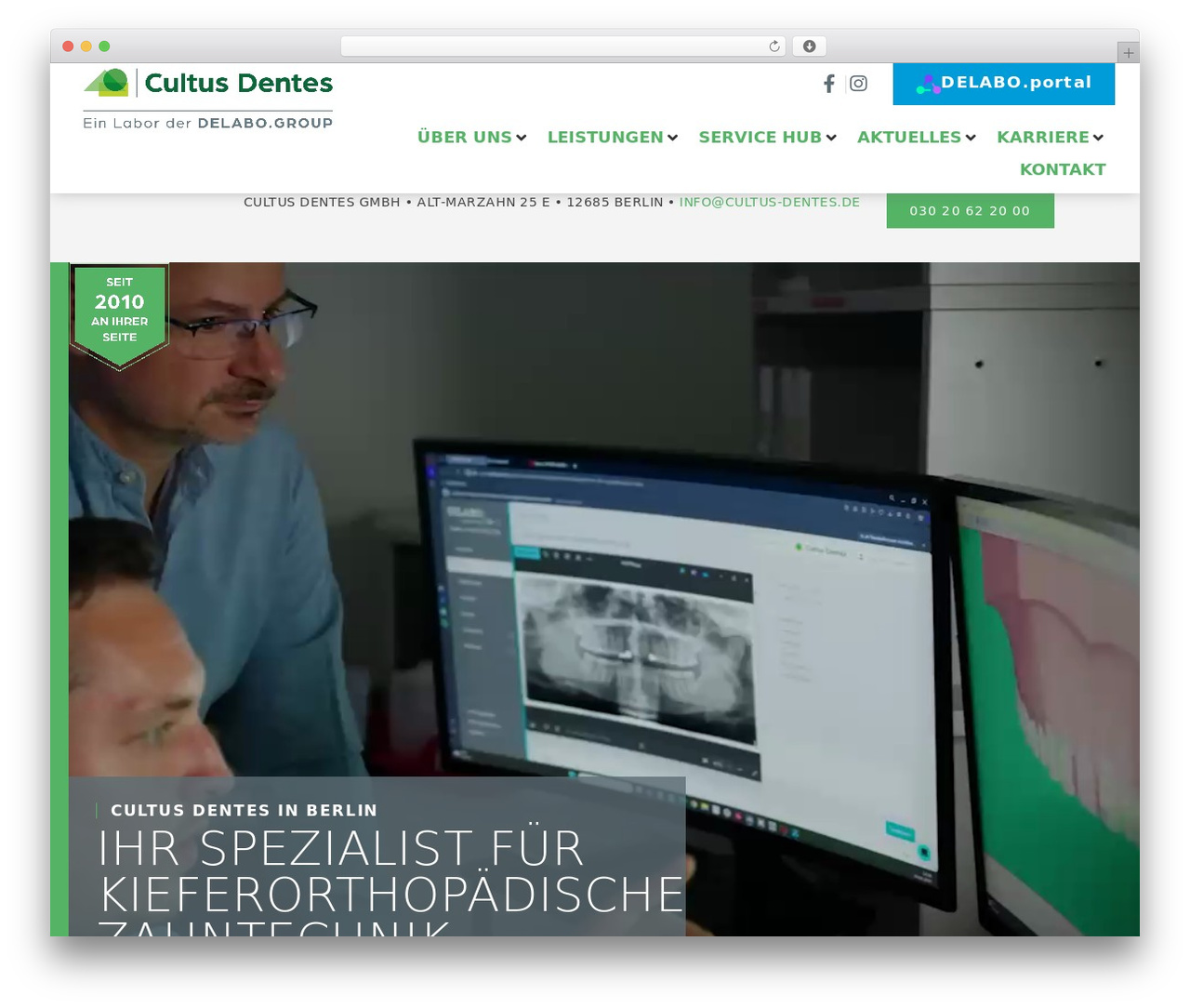Click the 'Seit 2010 an Ihrer Seite' badge

click(119, 316)
